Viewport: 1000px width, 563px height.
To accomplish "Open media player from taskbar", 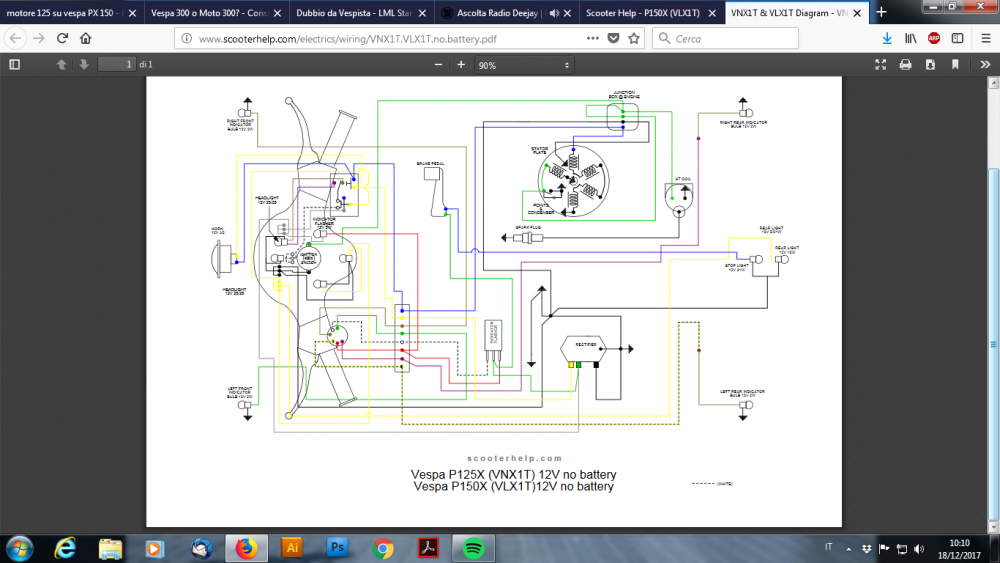I will click(154, 548).
